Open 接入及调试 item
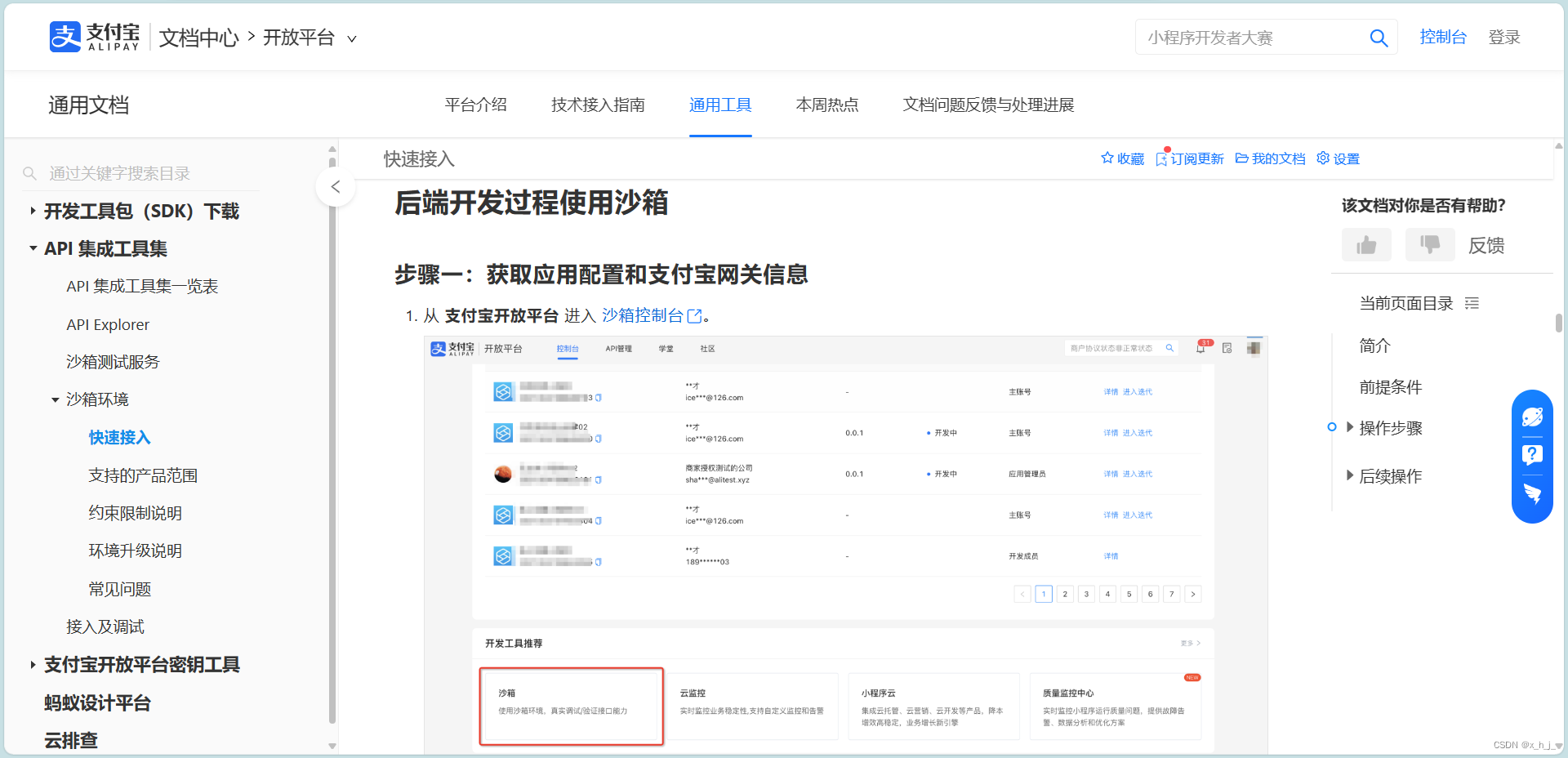The image size is (1568, 758). pyautogui.click(x=105, y=626)
